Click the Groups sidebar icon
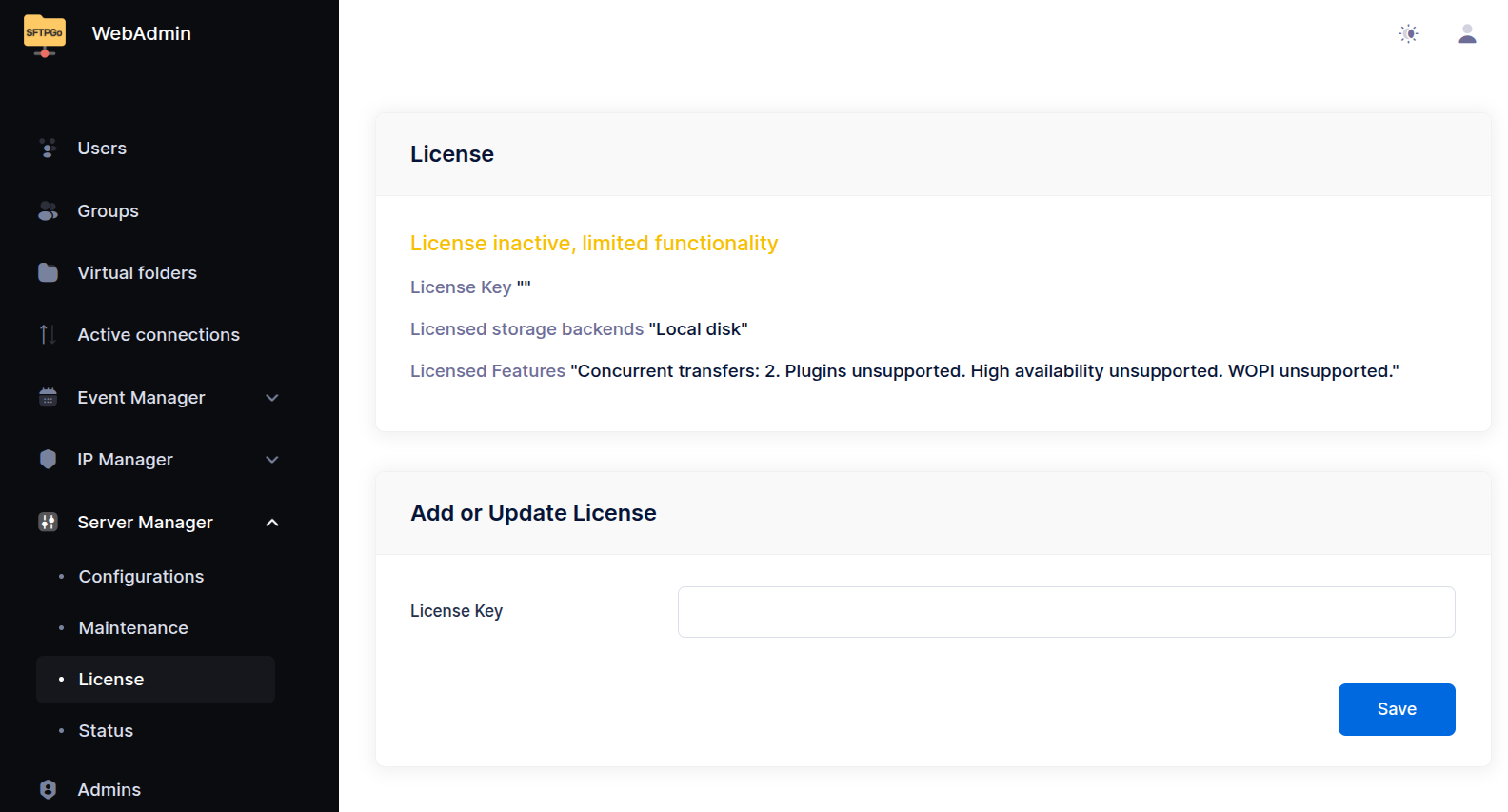 pyautogui.click(x=48, y=211)
